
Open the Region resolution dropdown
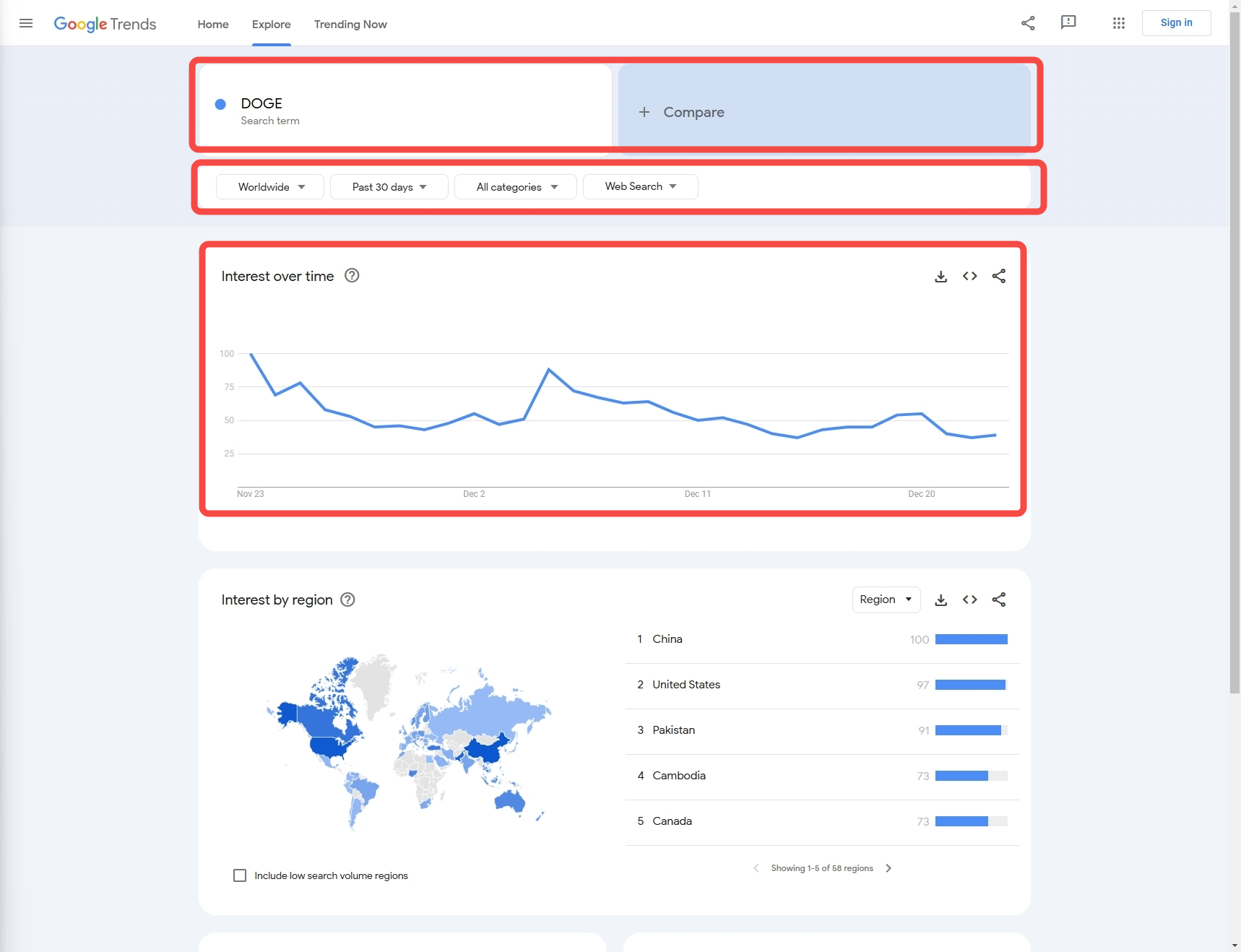click(886, 600)
